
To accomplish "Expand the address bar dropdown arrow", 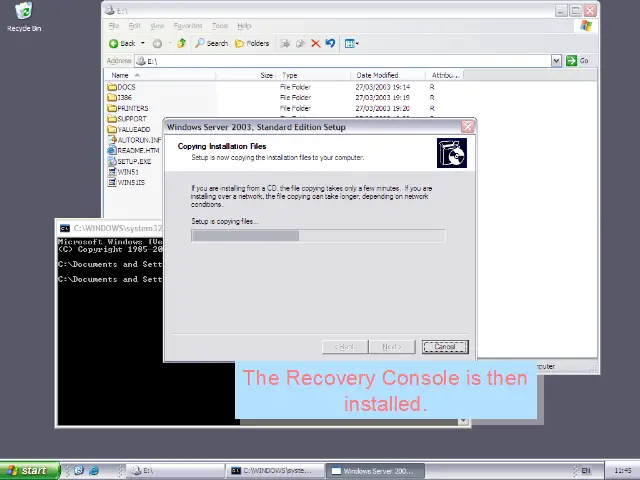I will coord(556,61).
